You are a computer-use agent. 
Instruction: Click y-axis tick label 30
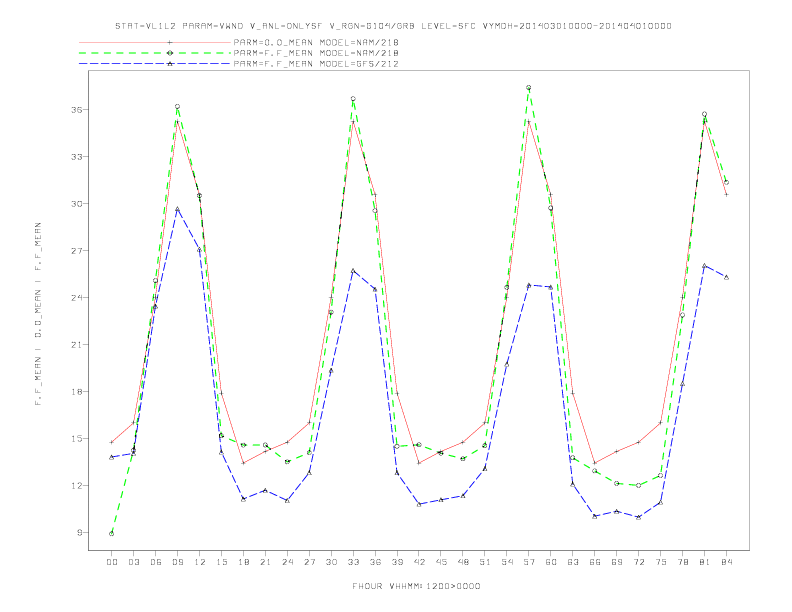76,203
